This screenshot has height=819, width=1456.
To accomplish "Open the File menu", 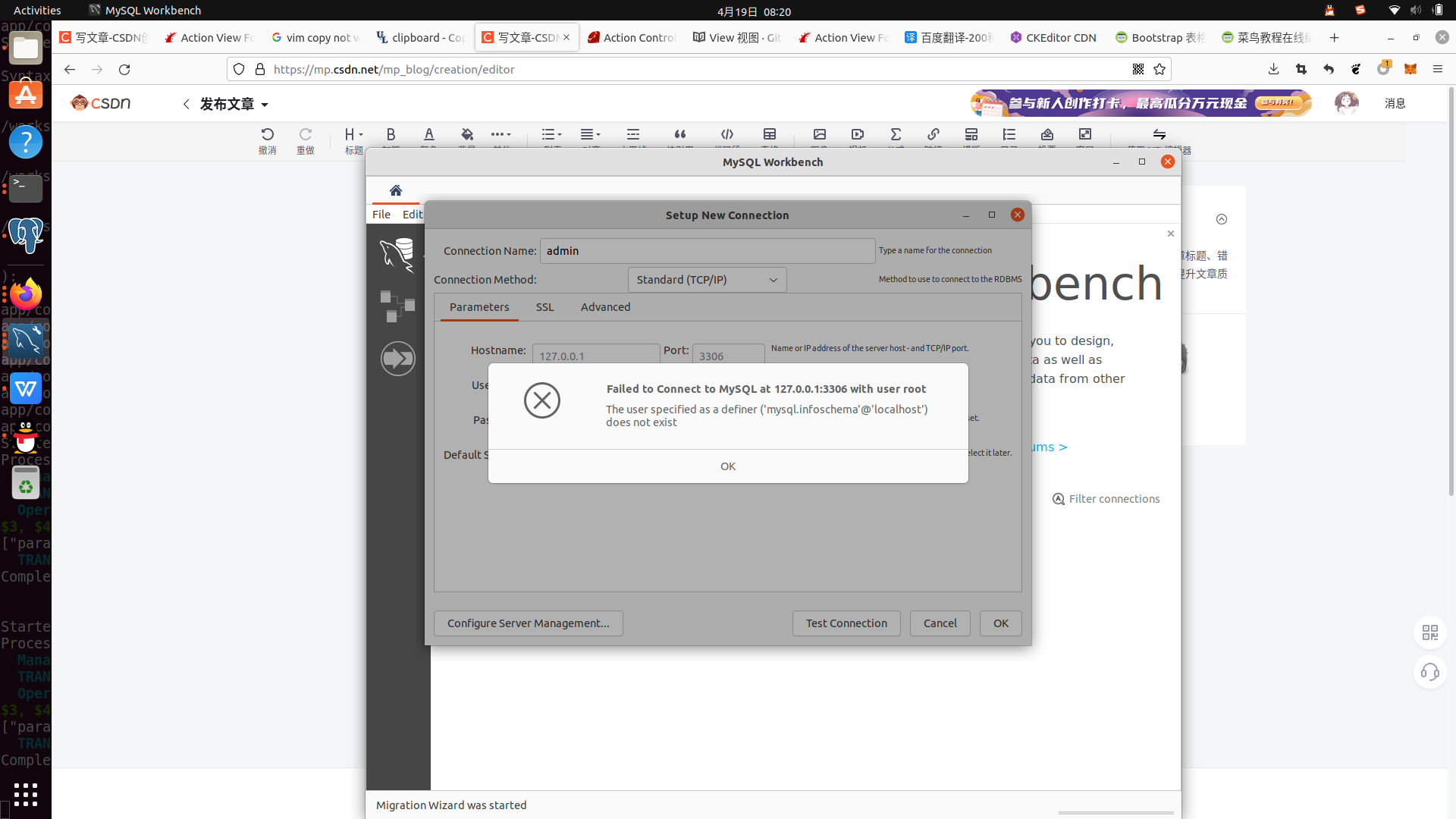I will point(381,215).
